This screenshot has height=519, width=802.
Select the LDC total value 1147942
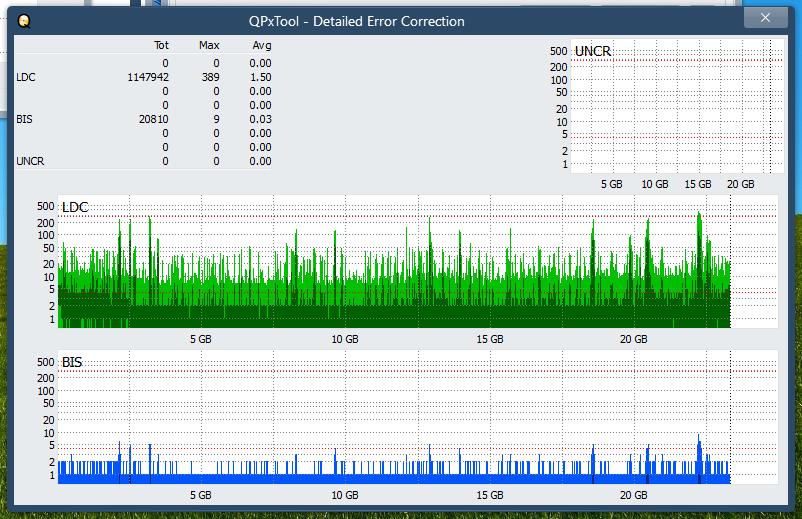pos(148,77)
